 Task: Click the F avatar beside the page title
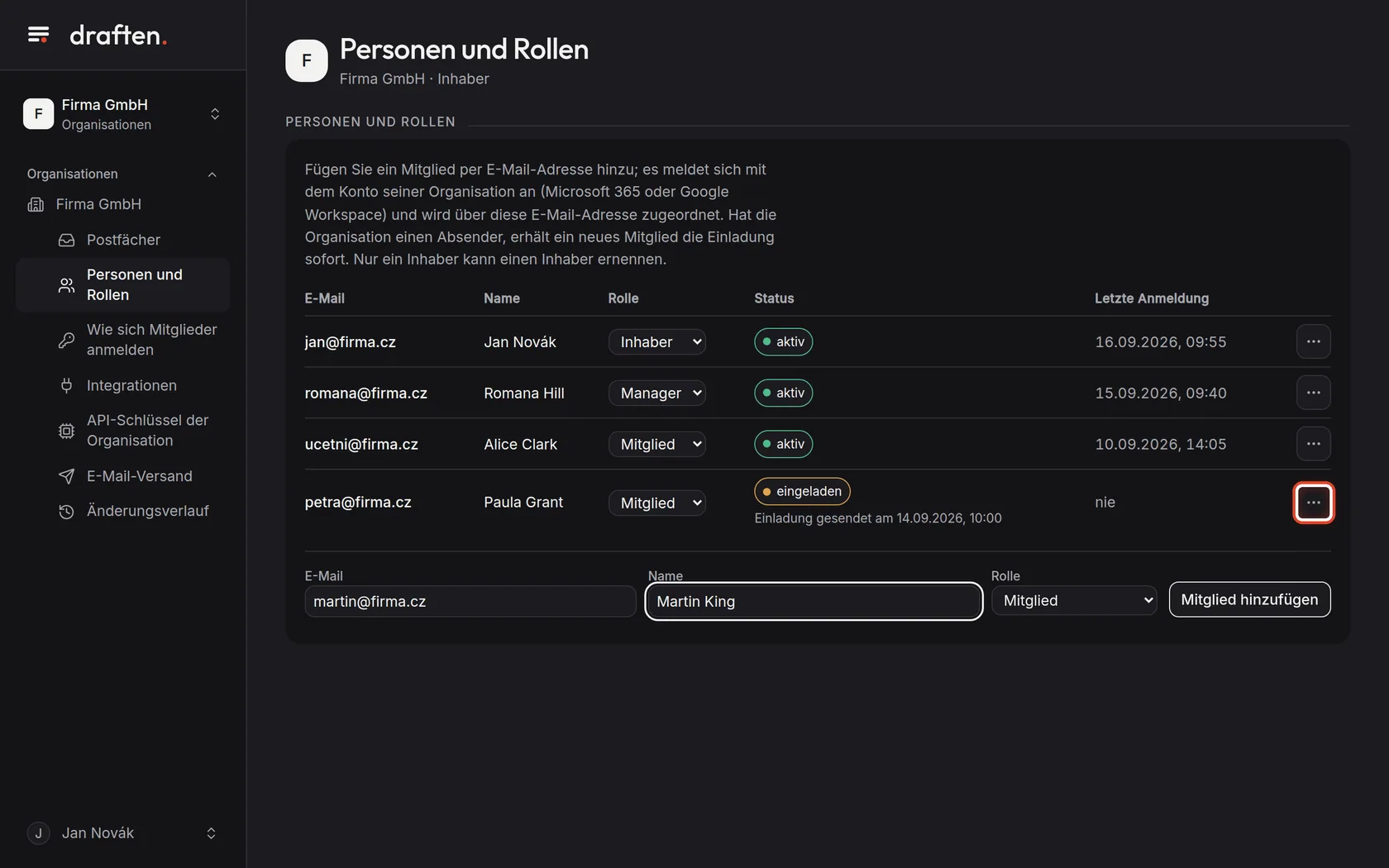coord(307,61)
